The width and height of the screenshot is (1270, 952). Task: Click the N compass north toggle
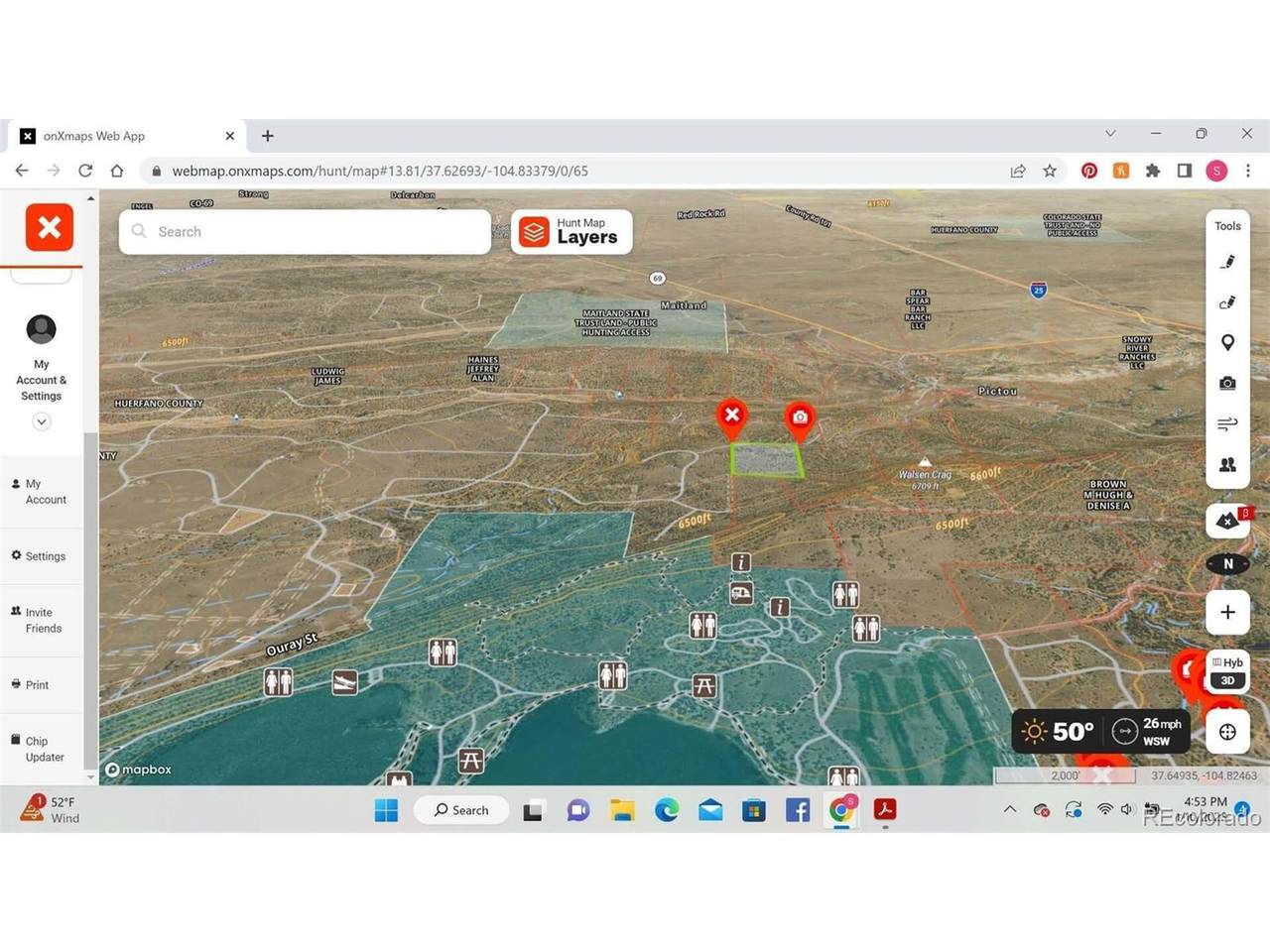click(x=1227, y=564)
